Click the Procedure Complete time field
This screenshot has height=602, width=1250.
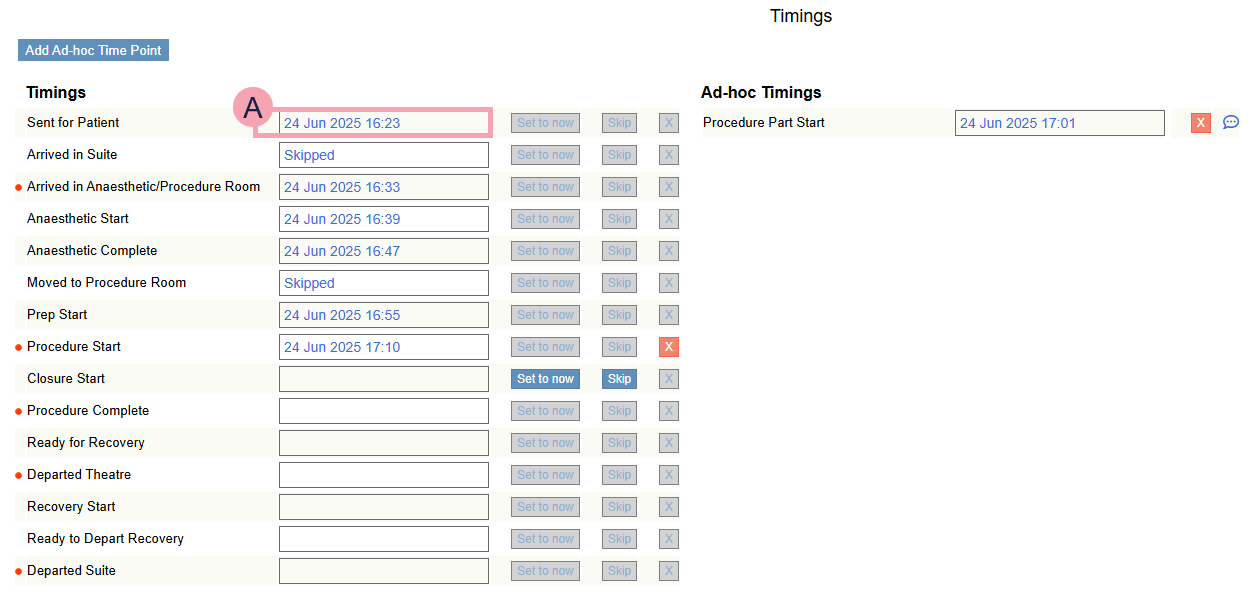[x=383, y=411]
